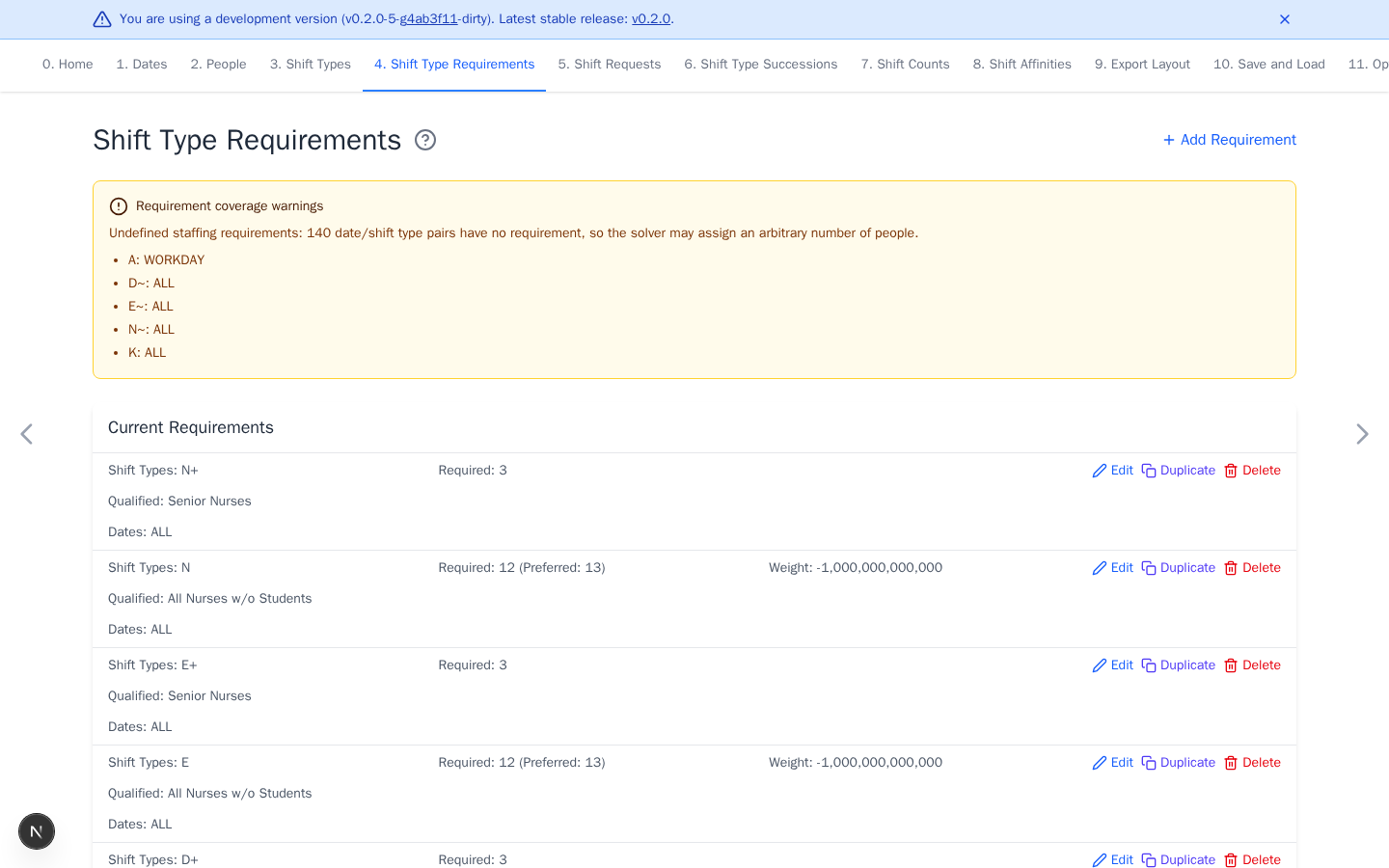The height and width of the screenshot is (868, 1389).
Task: Open the v0.2.0 stable release link
Action: [651, 19]
